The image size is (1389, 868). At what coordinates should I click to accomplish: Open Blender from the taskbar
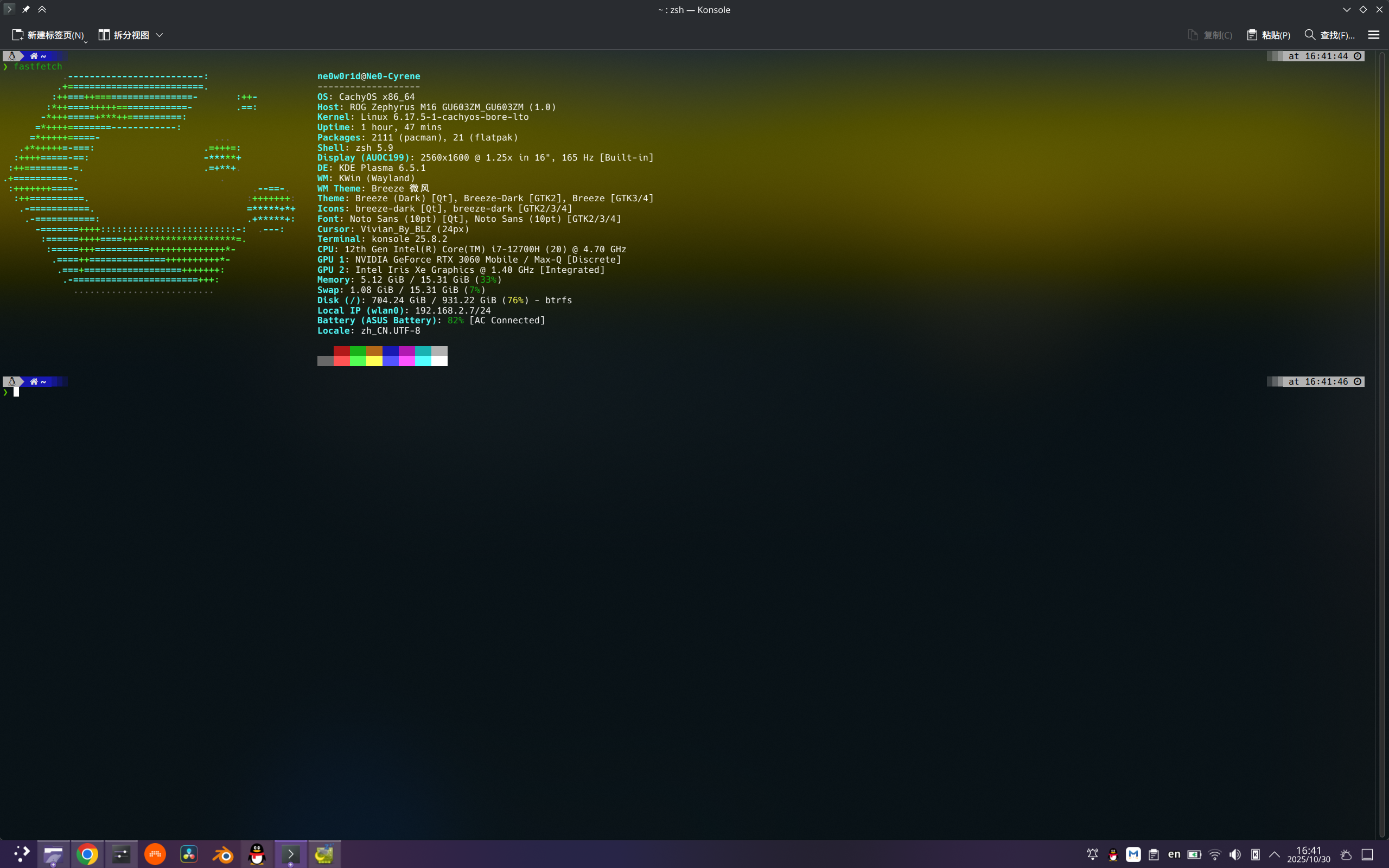222,854
